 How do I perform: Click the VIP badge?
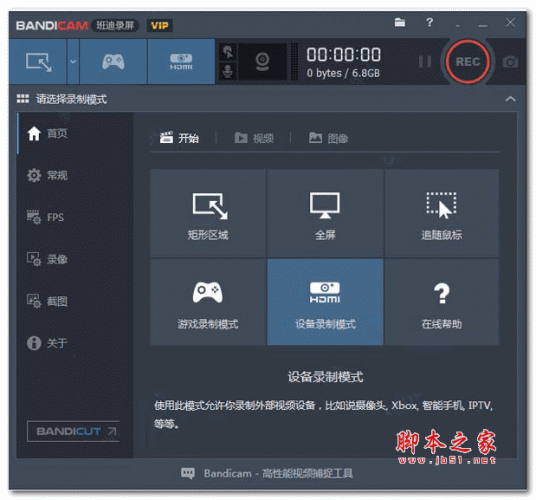(160, 26)
